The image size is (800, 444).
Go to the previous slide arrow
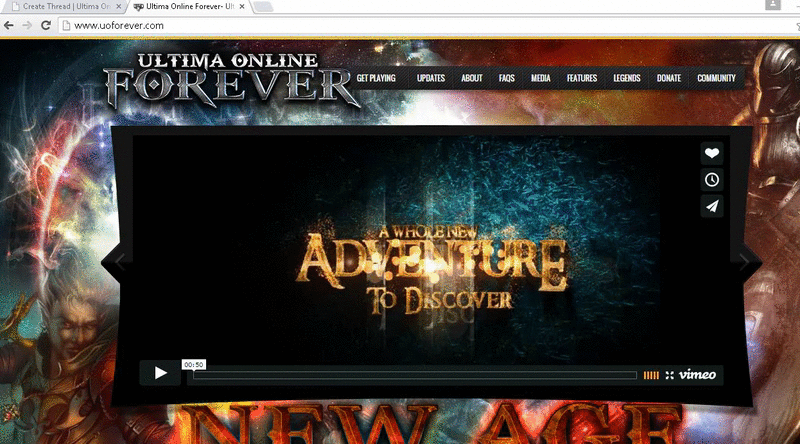[x=119, y=262]
